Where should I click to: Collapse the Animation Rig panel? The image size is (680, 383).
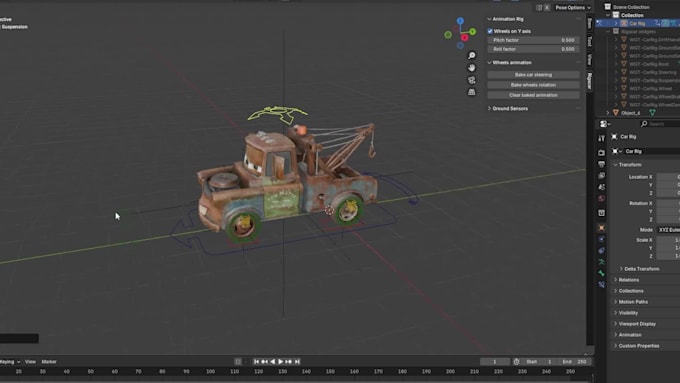pos(490,19)
